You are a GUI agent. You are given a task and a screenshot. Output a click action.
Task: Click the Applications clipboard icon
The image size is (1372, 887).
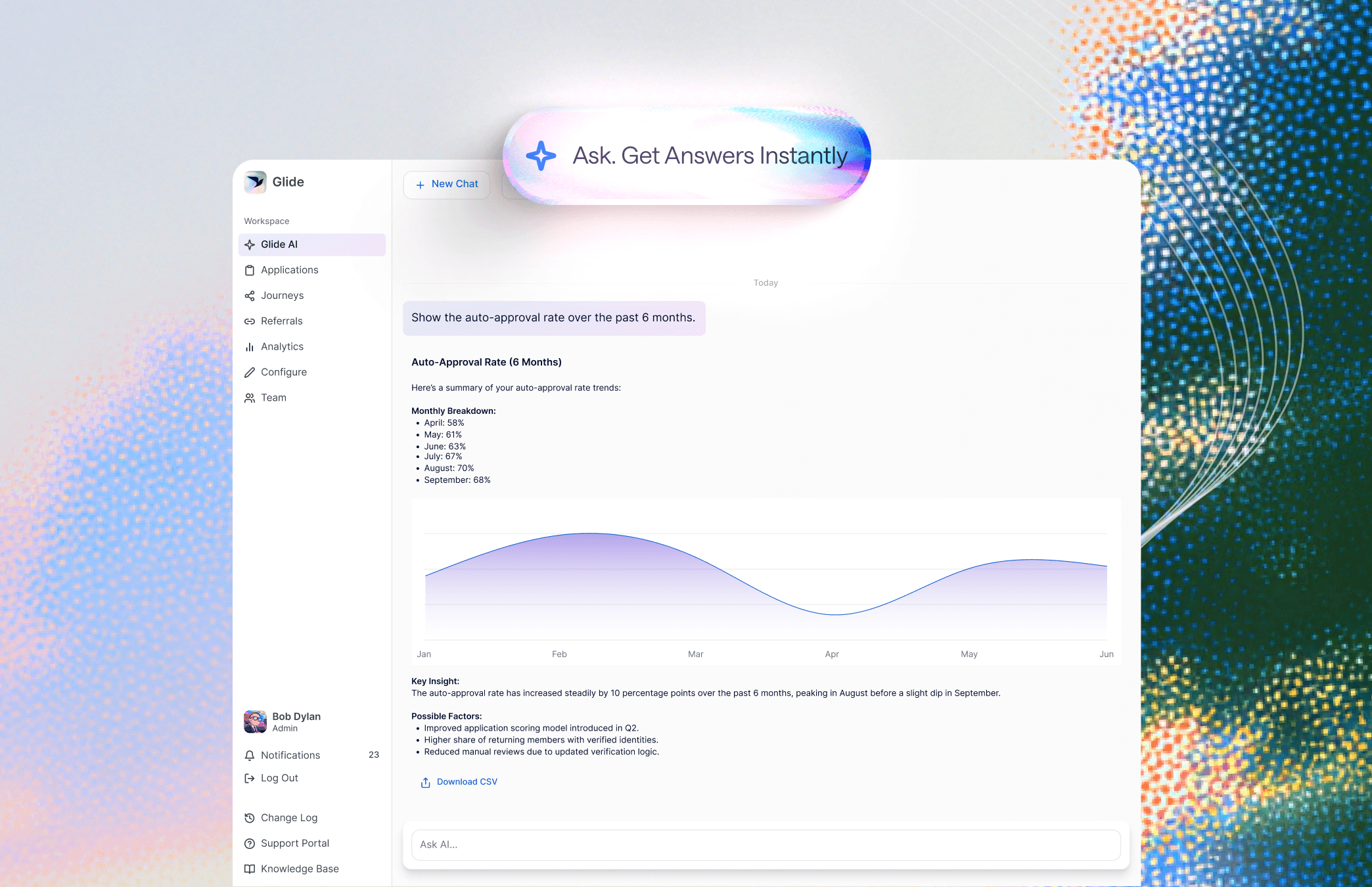click(250, 270)
